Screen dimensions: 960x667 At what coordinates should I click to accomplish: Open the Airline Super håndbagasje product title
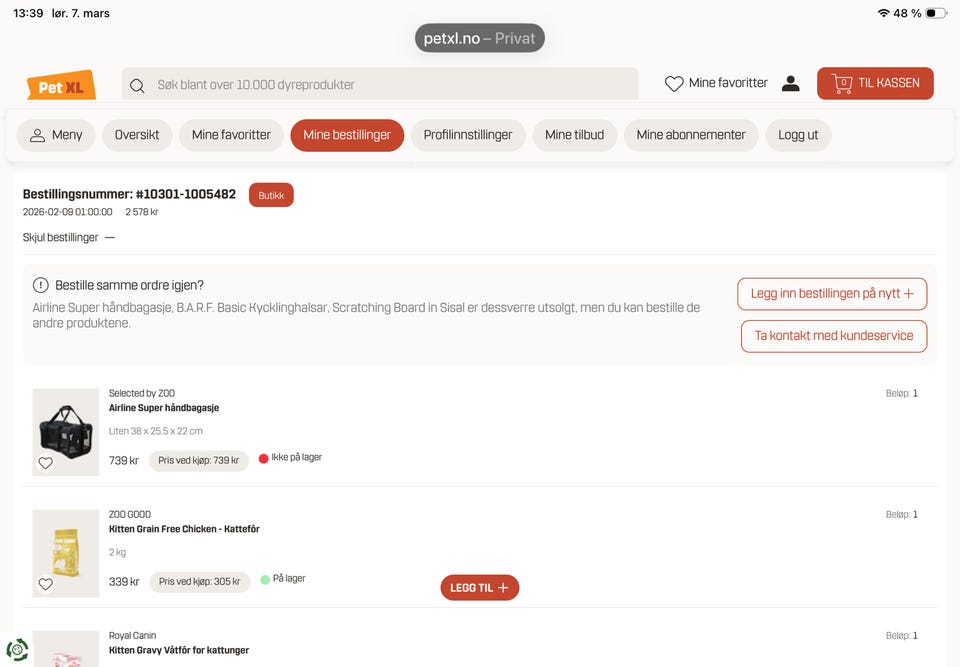click(x=164, y=408)
